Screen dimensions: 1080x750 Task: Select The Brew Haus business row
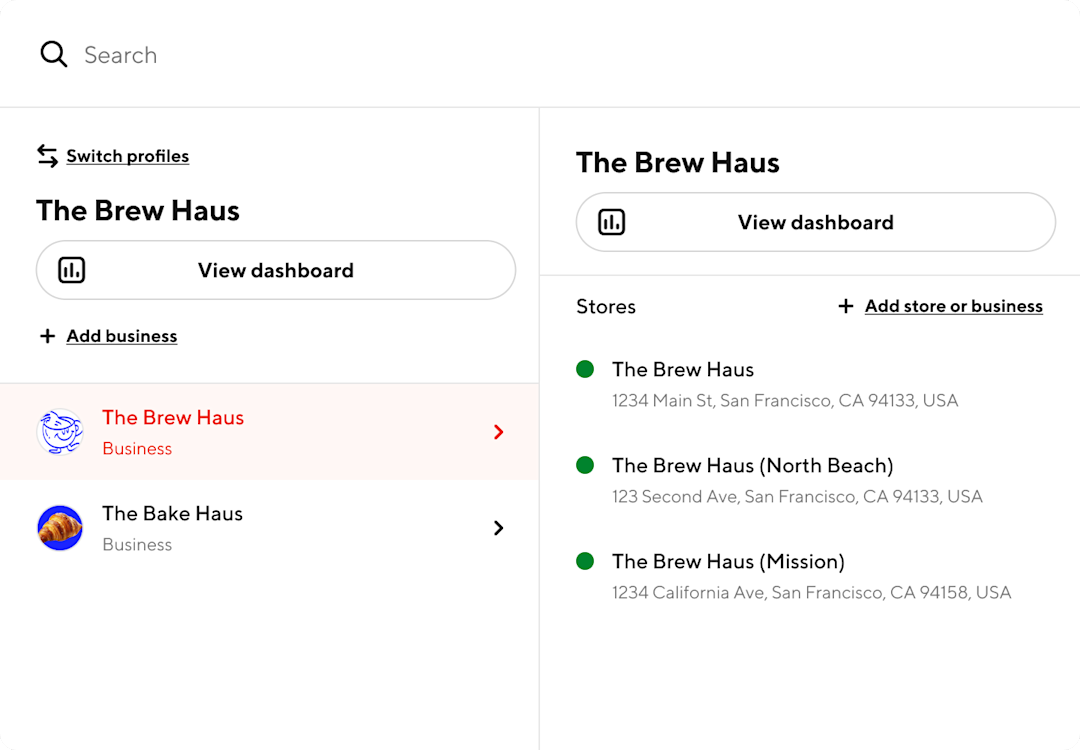(269, 432)
